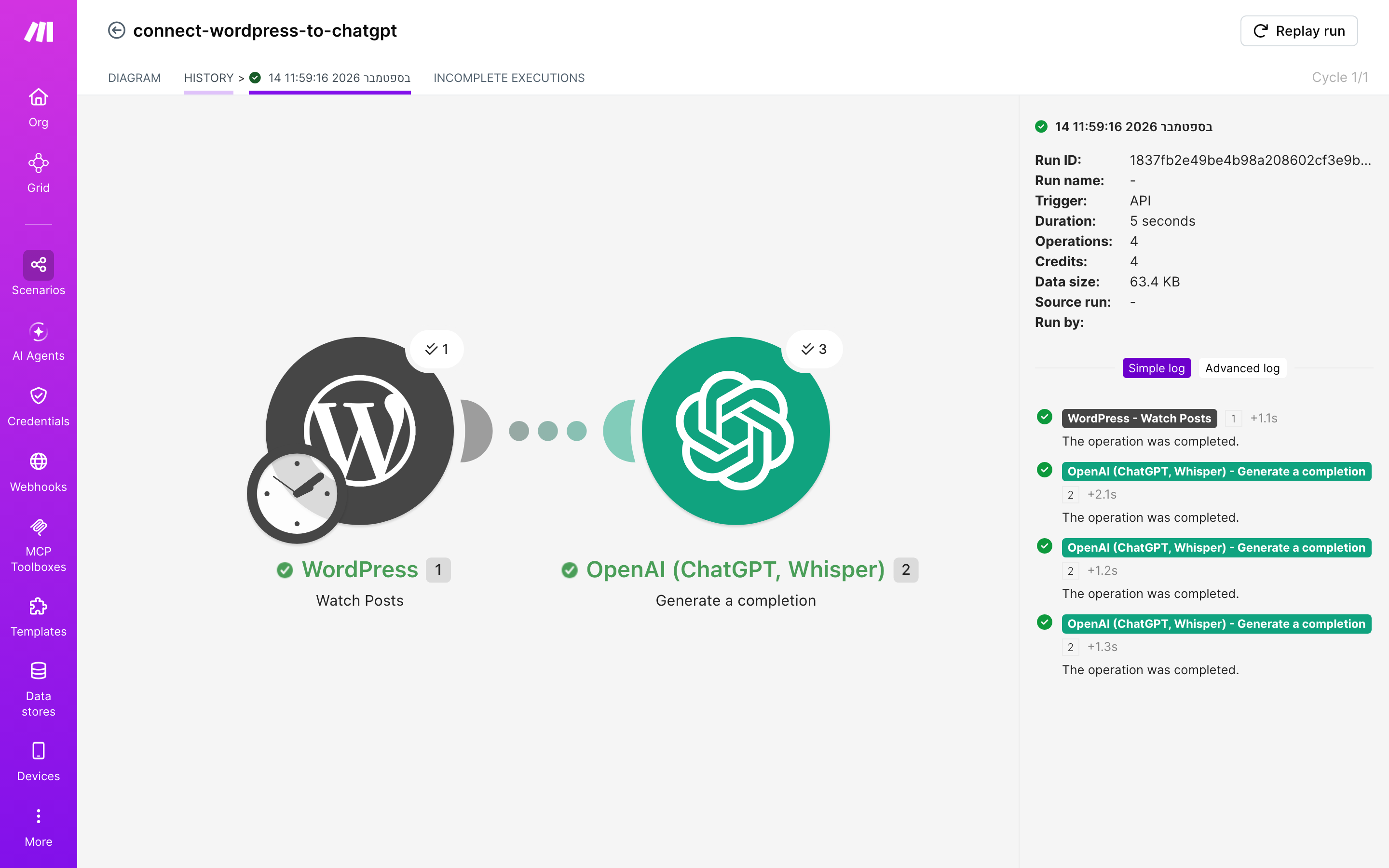Go back using the arrow beside the scenario title

point(117,30)
